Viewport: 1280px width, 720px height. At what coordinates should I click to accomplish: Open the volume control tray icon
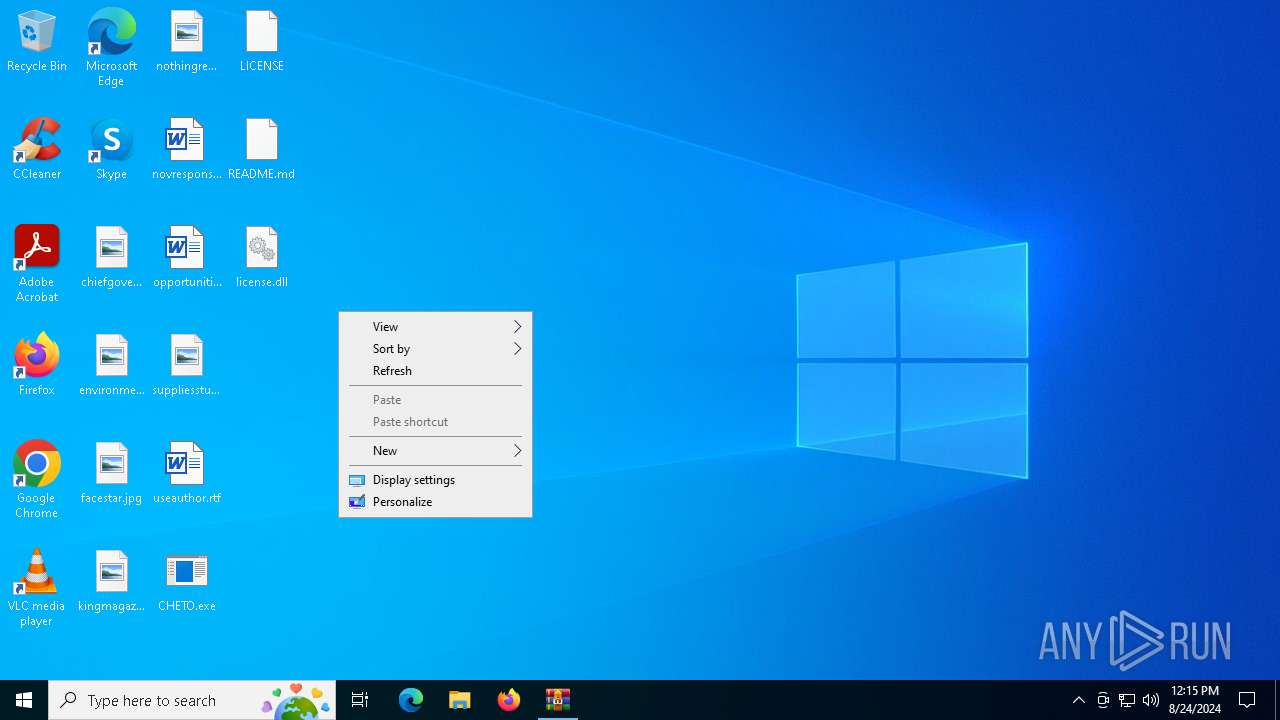(1151, 700)
